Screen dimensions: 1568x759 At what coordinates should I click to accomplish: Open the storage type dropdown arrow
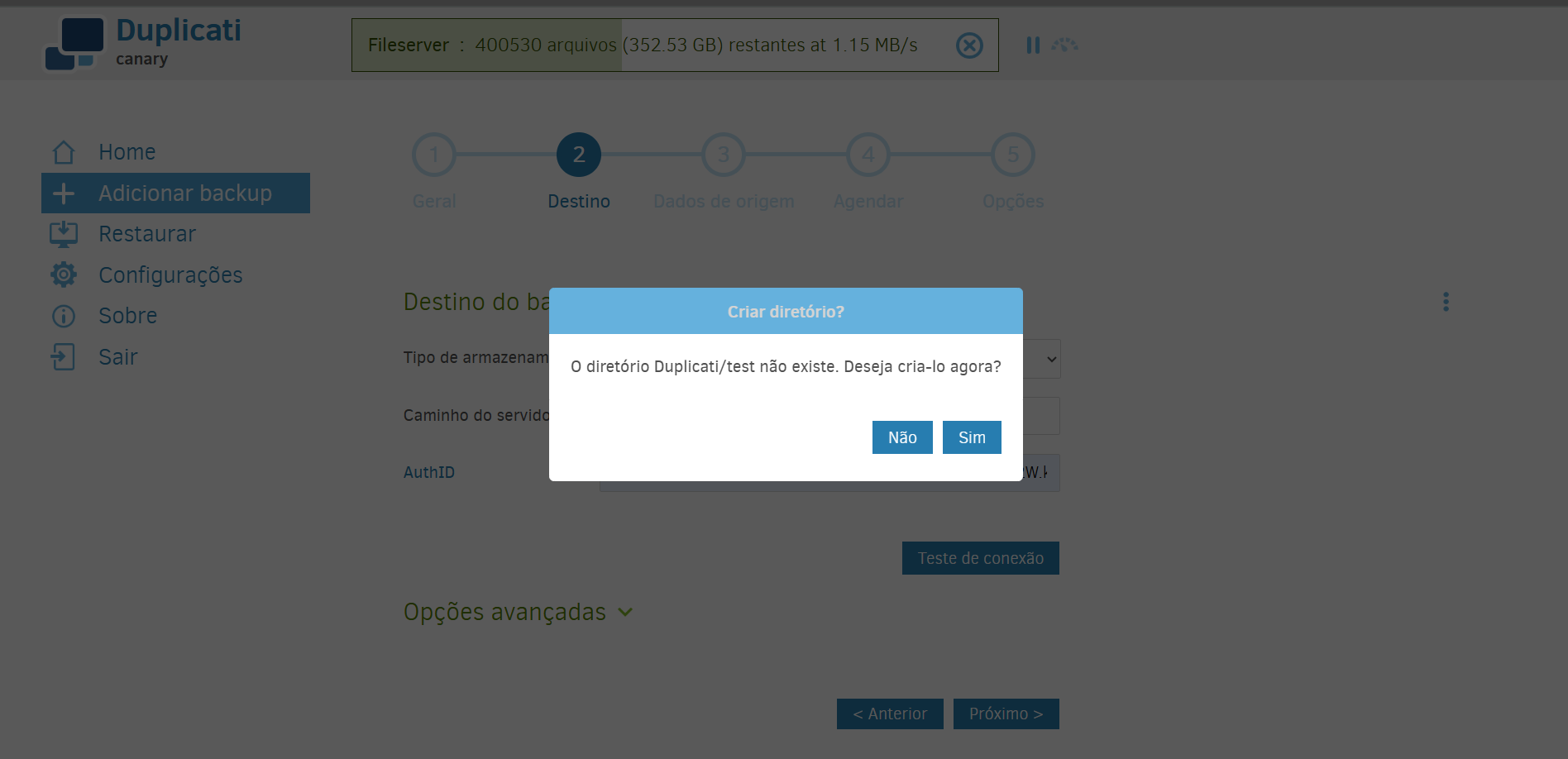pyautogui.click(x=1051, y=359)
